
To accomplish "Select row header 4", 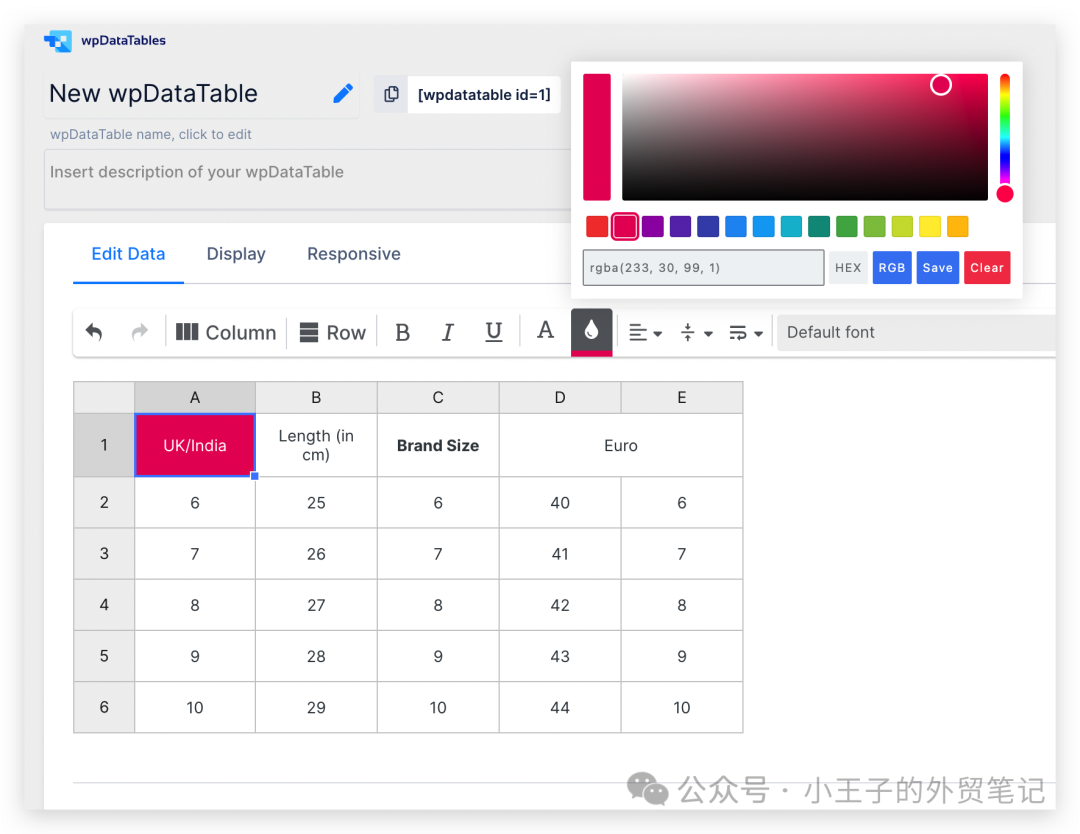I will pyautogui.click(x=104, y=605).
